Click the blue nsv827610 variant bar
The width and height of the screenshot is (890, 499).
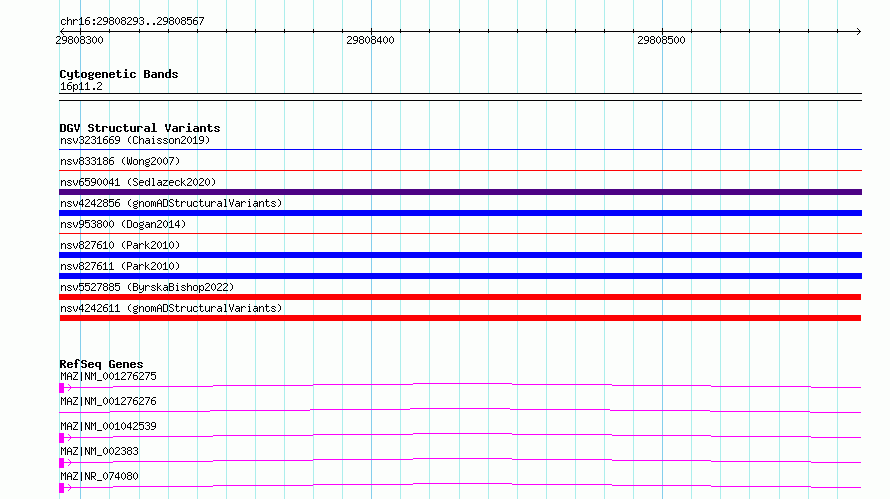460,255
